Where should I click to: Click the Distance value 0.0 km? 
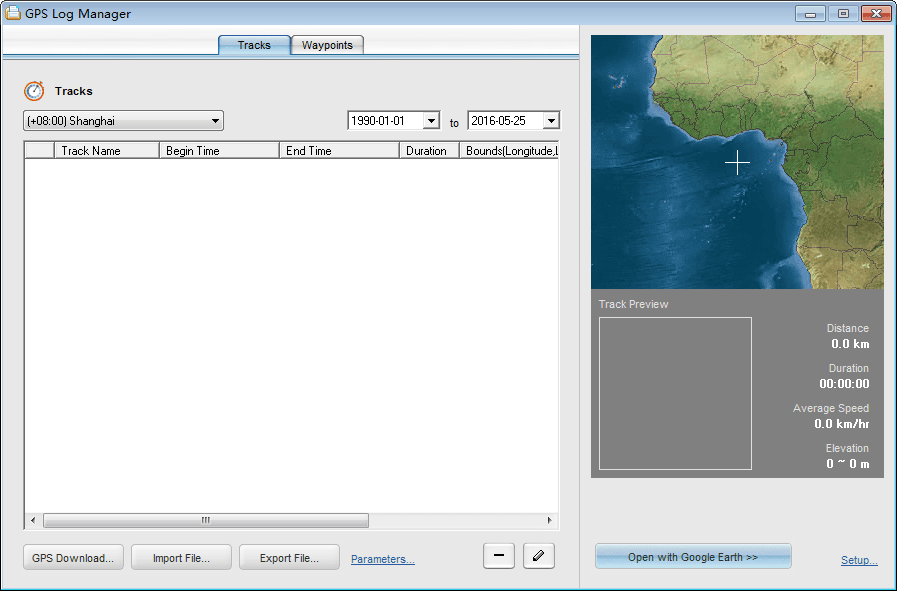click(x=850, y=344)
